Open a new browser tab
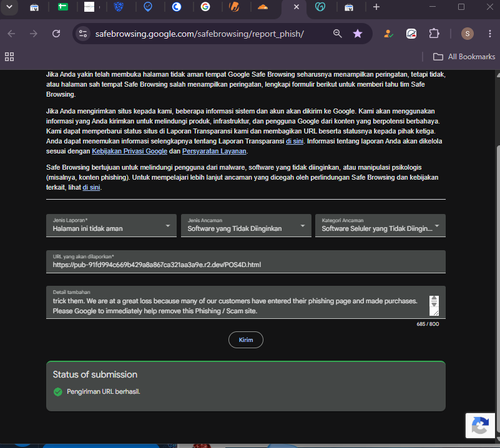Image resolution: width=500 pixels, height=448 pixels. click(376, 7)
